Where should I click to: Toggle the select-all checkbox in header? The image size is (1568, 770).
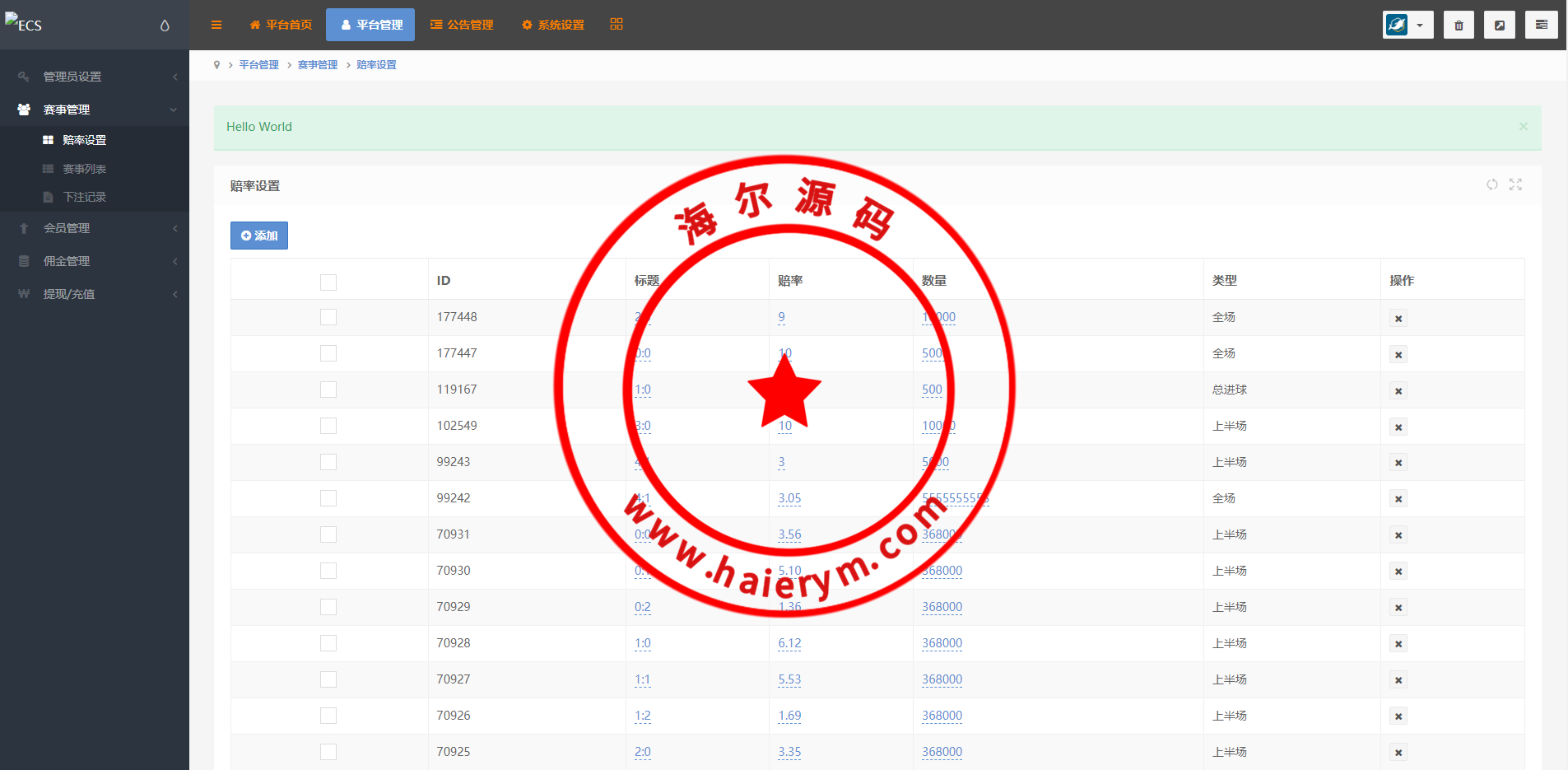[328, 282]
